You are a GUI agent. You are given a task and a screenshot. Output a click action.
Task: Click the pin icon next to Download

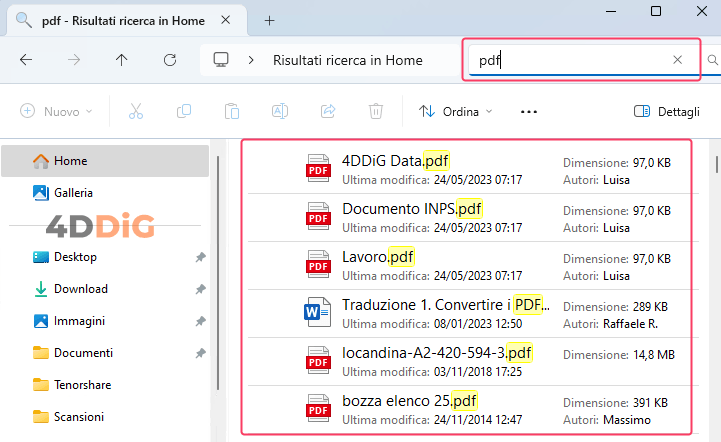point(200,289)
